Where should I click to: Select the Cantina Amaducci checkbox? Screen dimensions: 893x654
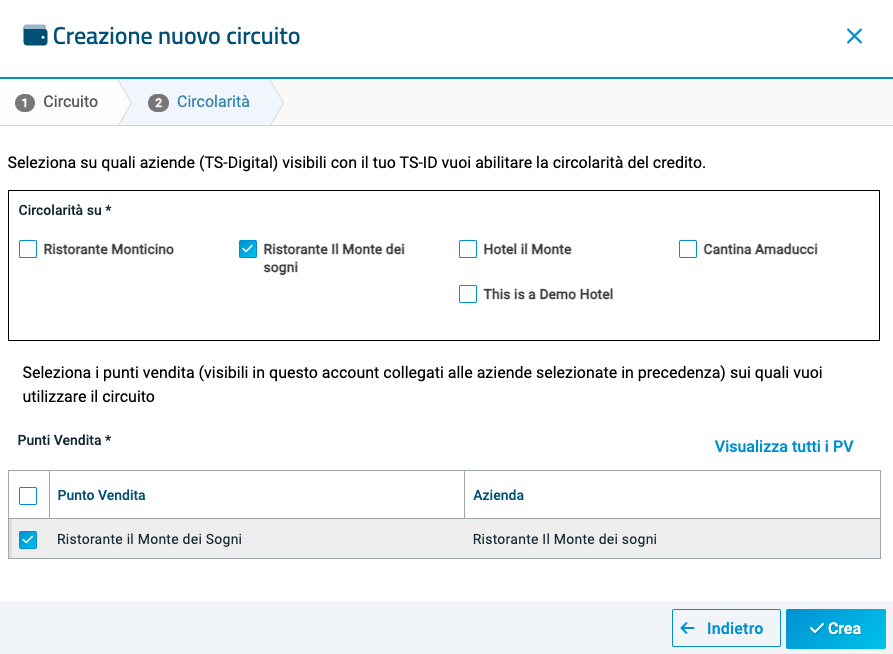tap(688, 249)
